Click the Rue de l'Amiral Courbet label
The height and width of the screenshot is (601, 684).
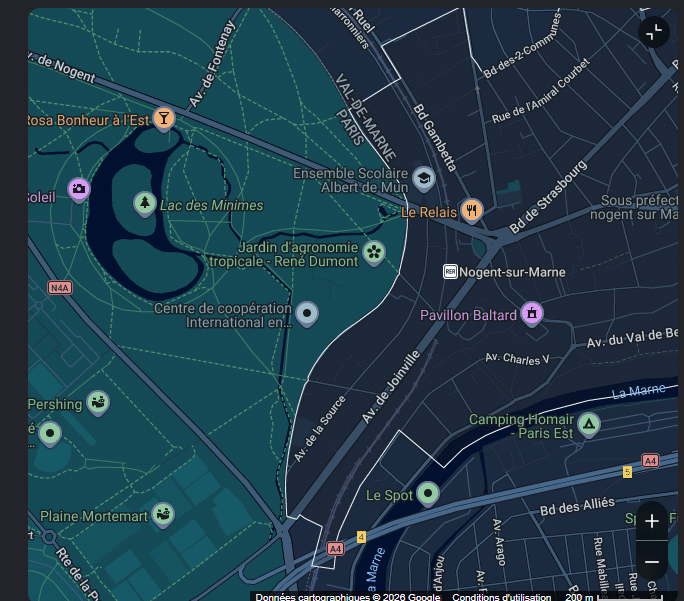tap(541, 91)
